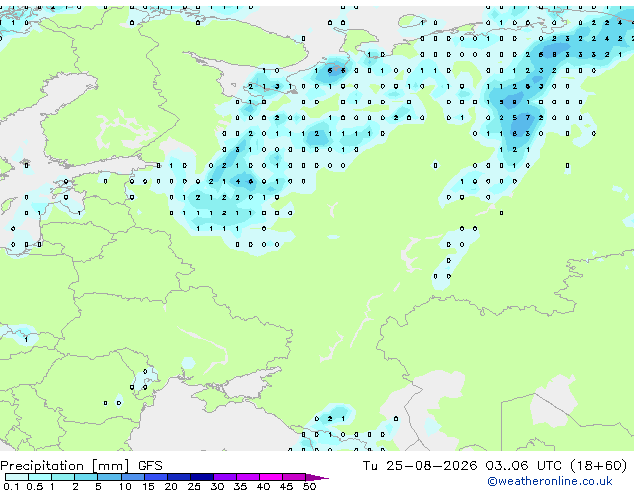Viewport: 634px width, 490px height.
Task: Pick the 35–40 mm legend color box
Action: click(248, 477)
